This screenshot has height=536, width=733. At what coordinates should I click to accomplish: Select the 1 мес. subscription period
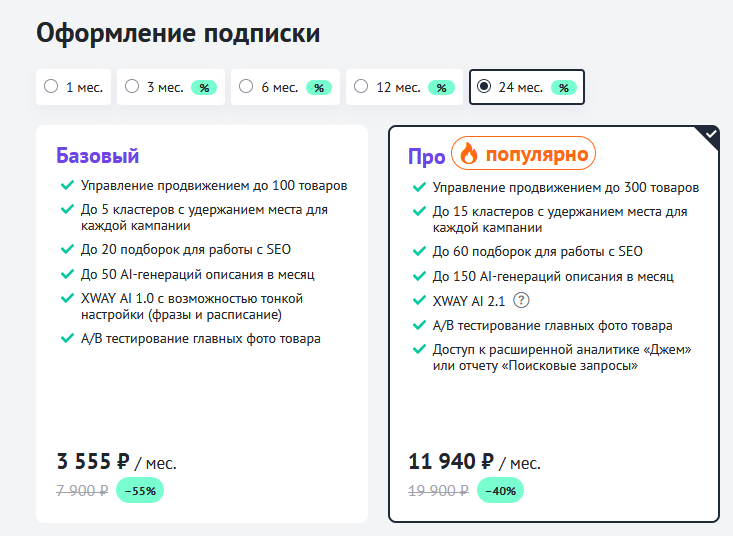pyautogui.click(x=51, y=87)
